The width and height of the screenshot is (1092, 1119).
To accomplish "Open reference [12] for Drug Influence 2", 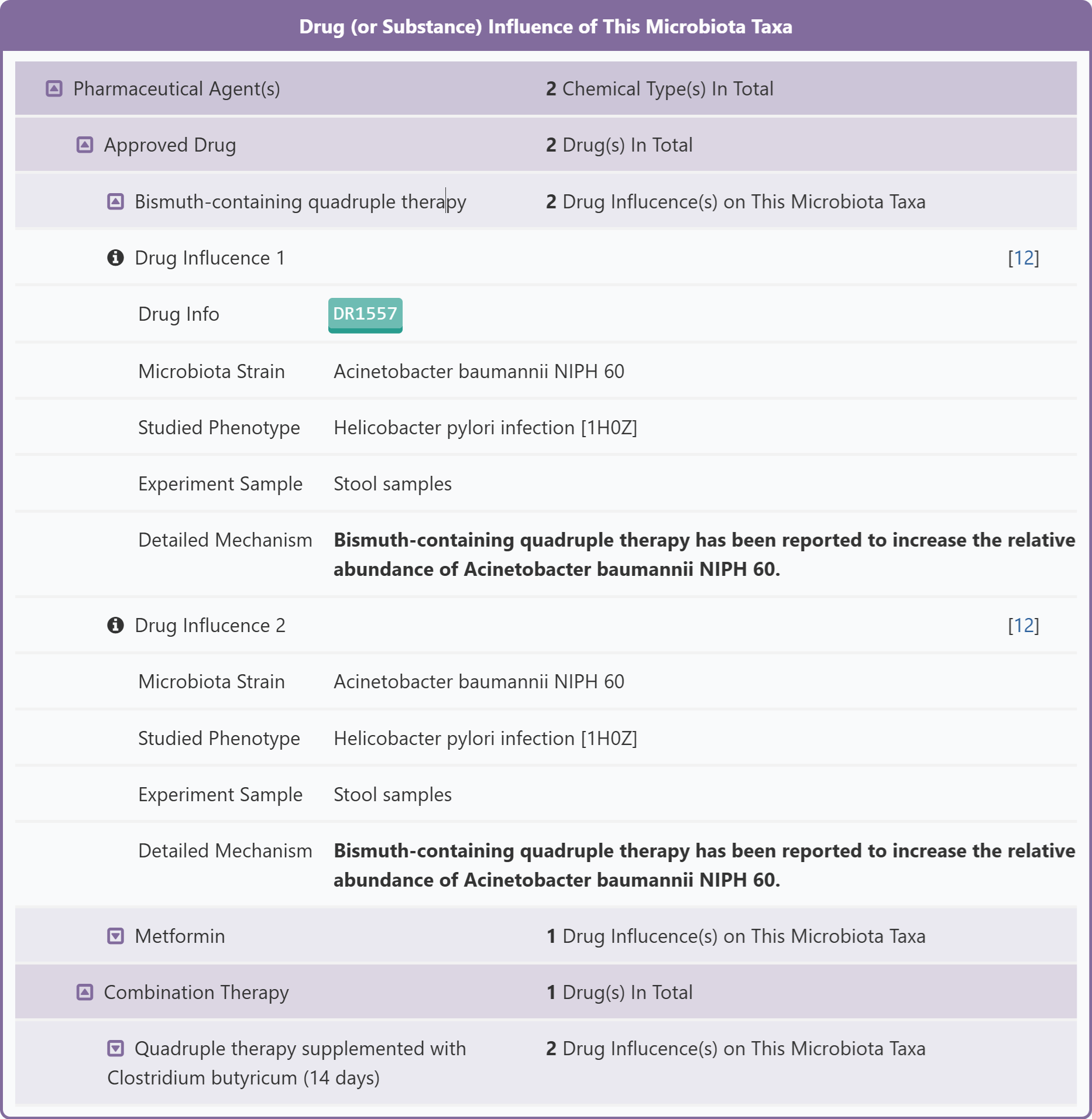I will tap(1023, 625).
